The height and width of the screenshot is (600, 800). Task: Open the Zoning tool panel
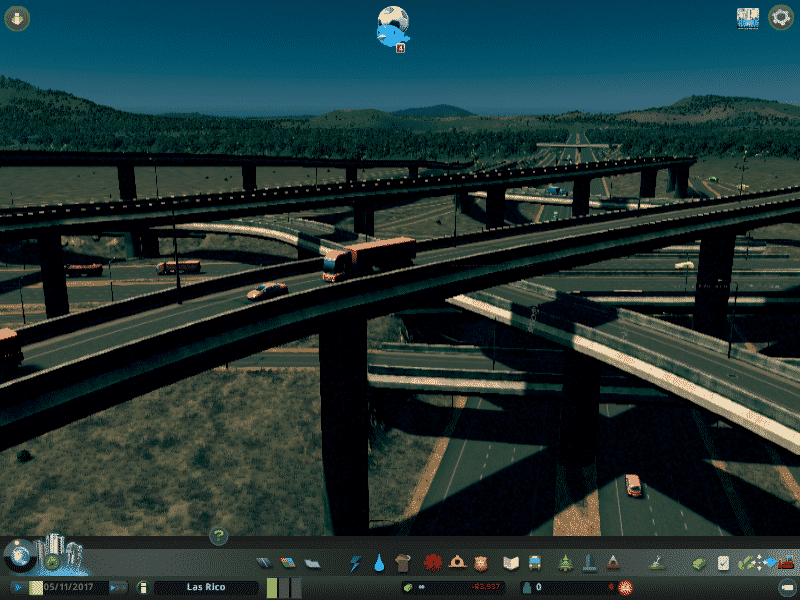pyautogui.click(x=287, y=563)
